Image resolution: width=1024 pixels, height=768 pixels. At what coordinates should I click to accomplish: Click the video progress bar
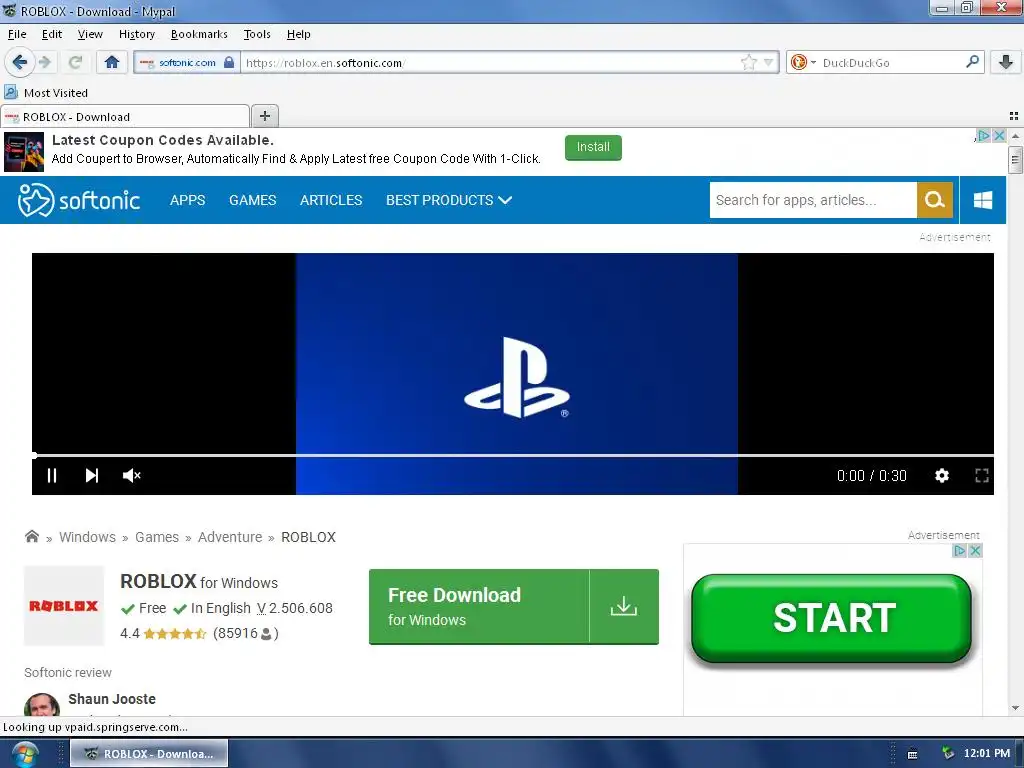(x=513, y=455)
